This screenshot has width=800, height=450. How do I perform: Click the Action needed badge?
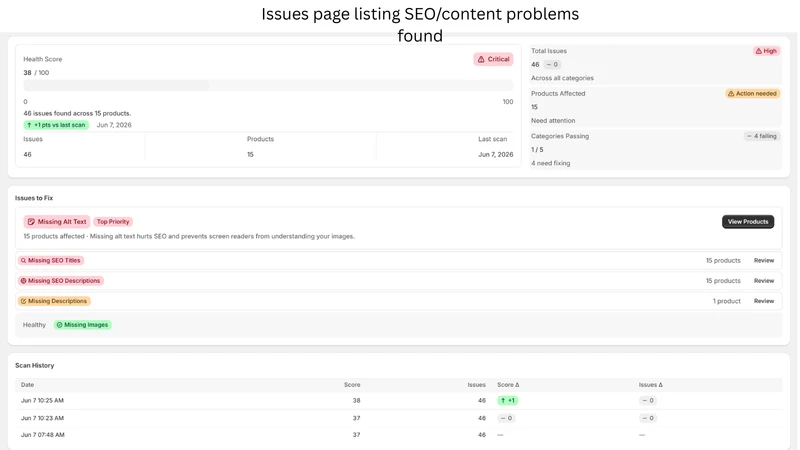pyautogui.click(x=753, y=94)
